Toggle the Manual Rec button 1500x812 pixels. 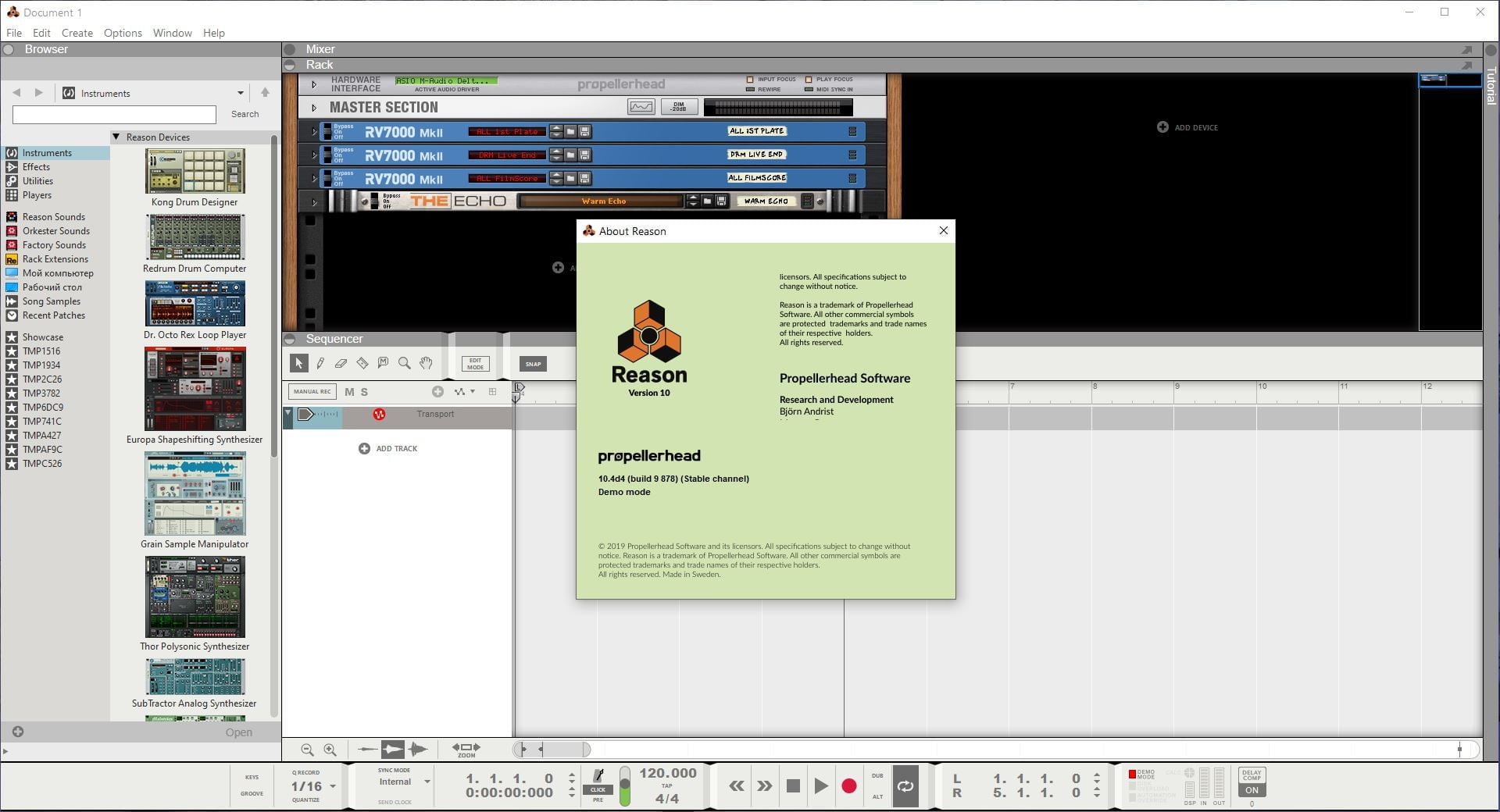point(312,391)
